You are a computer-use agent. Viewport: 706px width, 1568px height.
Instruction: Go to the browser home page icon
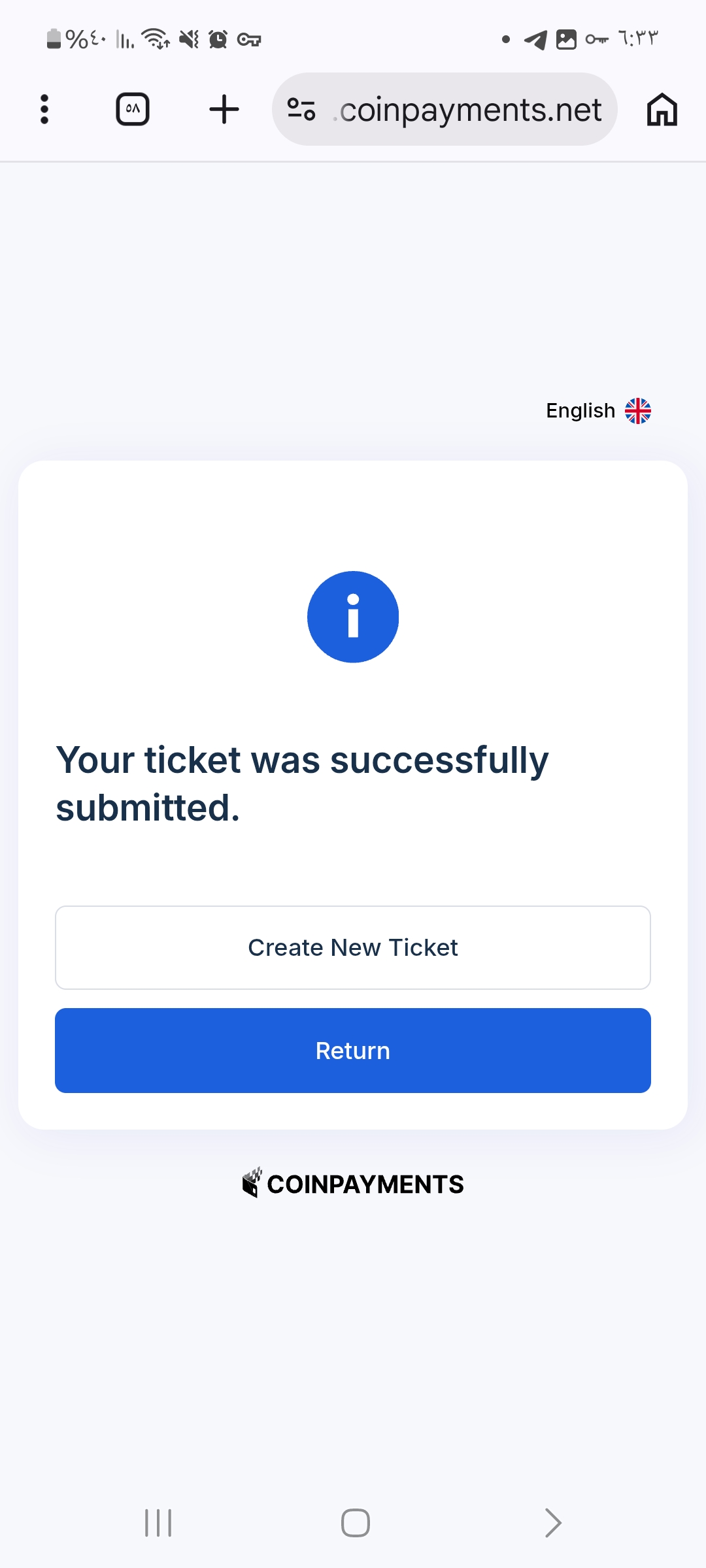pyautogui.click(x=662, y=109)
